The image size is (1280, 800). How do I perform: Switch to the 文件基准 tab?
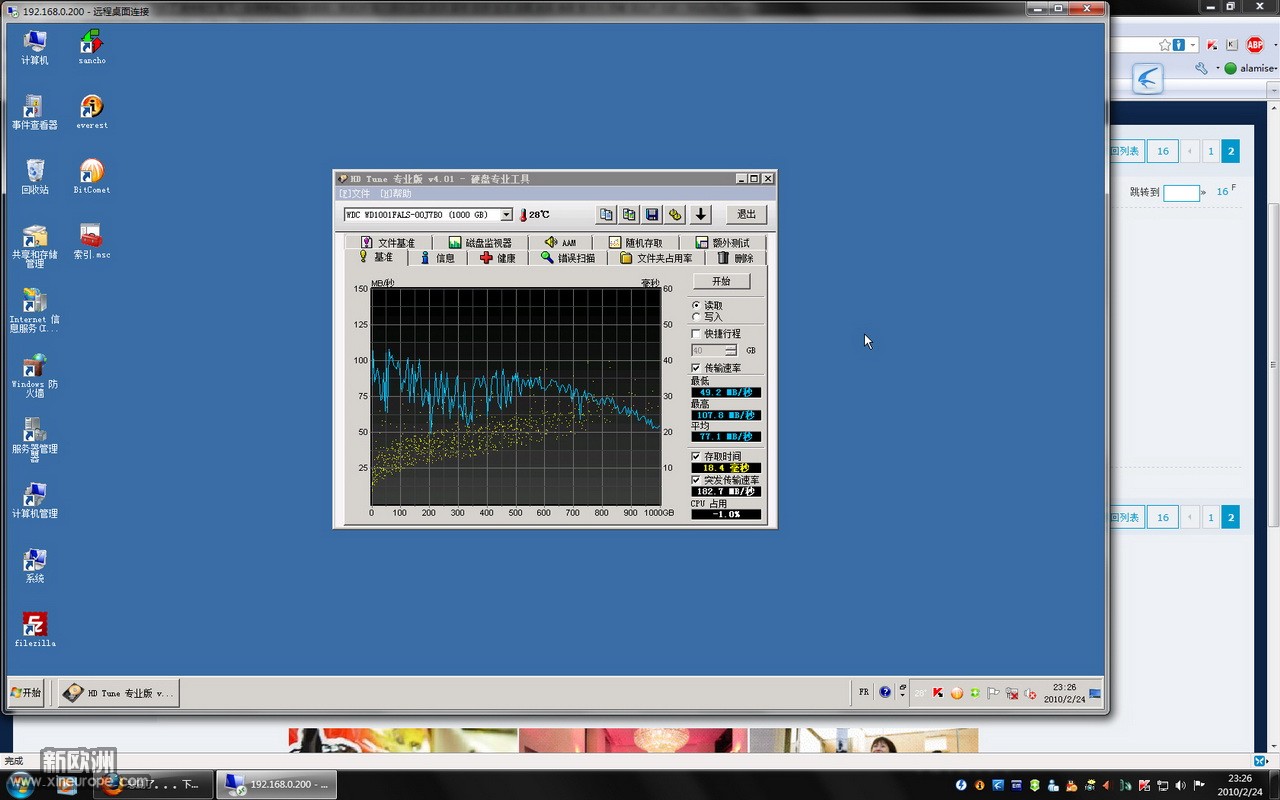[x=388, y=243]
